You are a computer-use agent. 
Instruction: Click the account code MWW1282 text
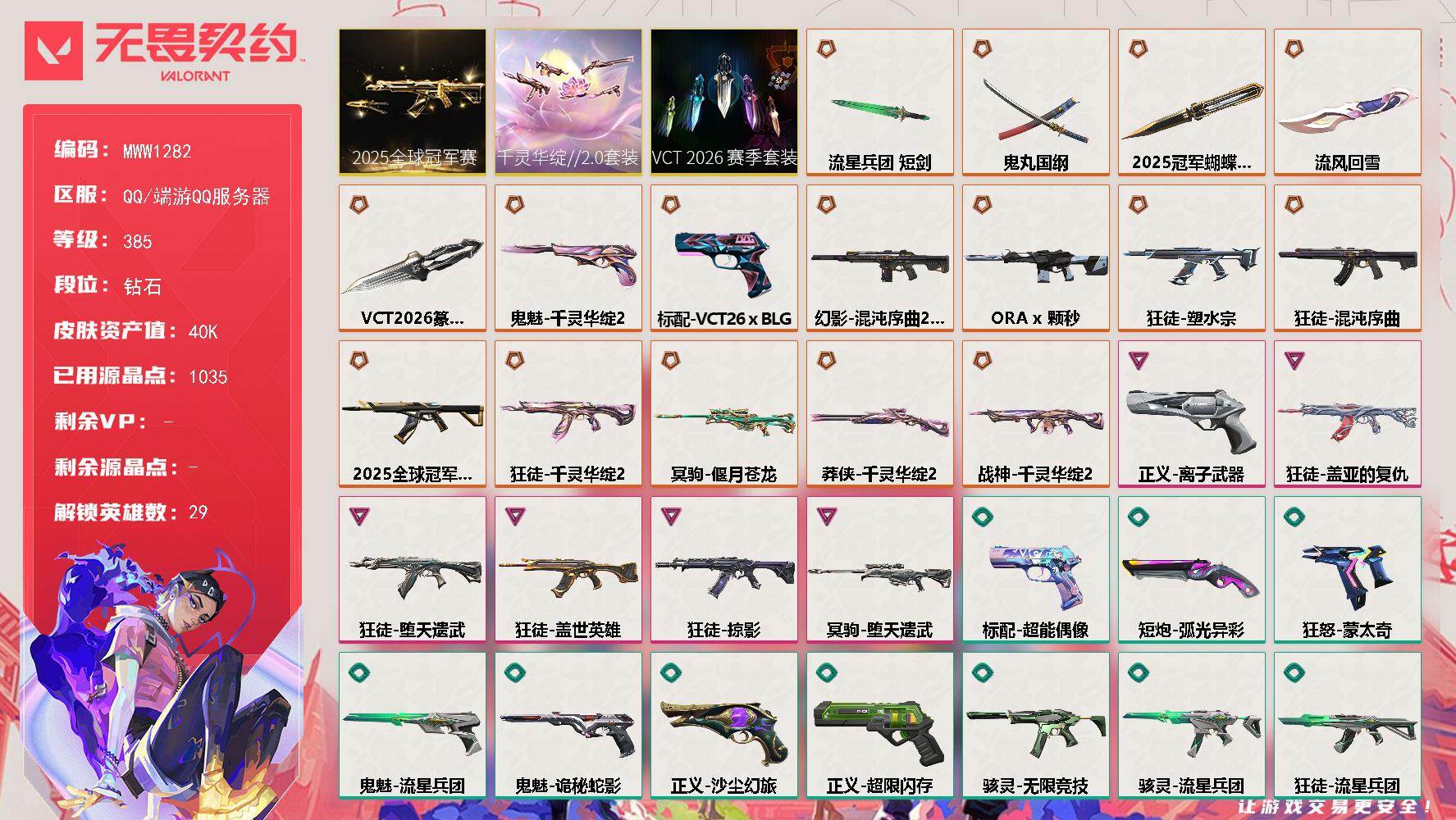click(x=157, y=151)
